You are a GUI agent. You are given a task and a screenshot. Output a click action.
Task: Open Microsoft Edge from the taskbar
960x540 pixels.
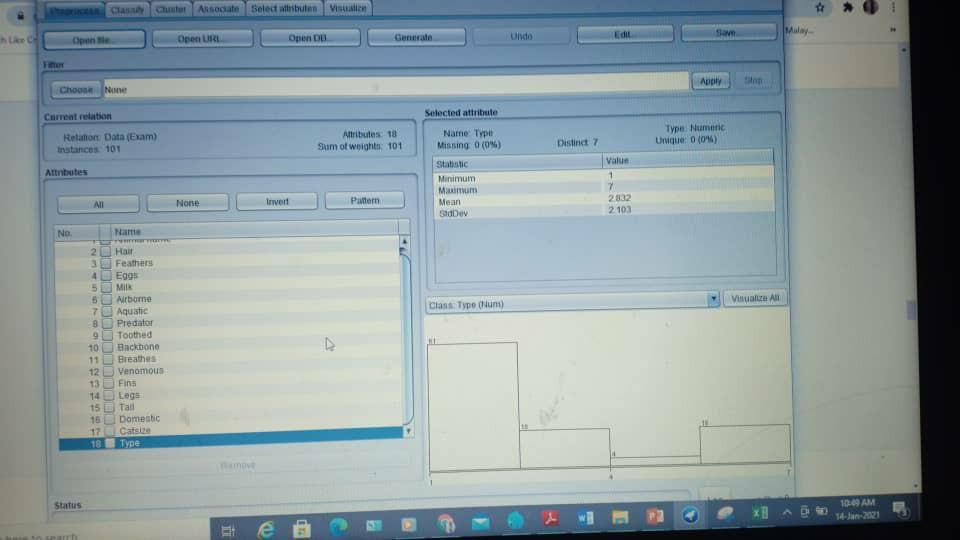click(x=337, y=526)
